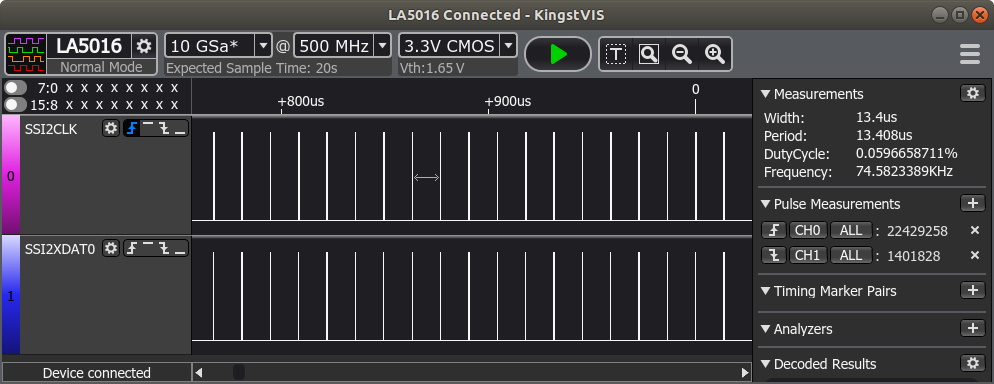Click the CH0 channel selector button

[808, 230]
